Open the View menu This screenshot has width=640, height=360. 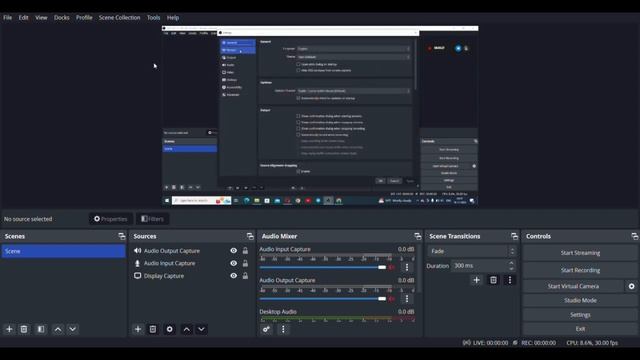pyautogui.click(x=41, y=18)
